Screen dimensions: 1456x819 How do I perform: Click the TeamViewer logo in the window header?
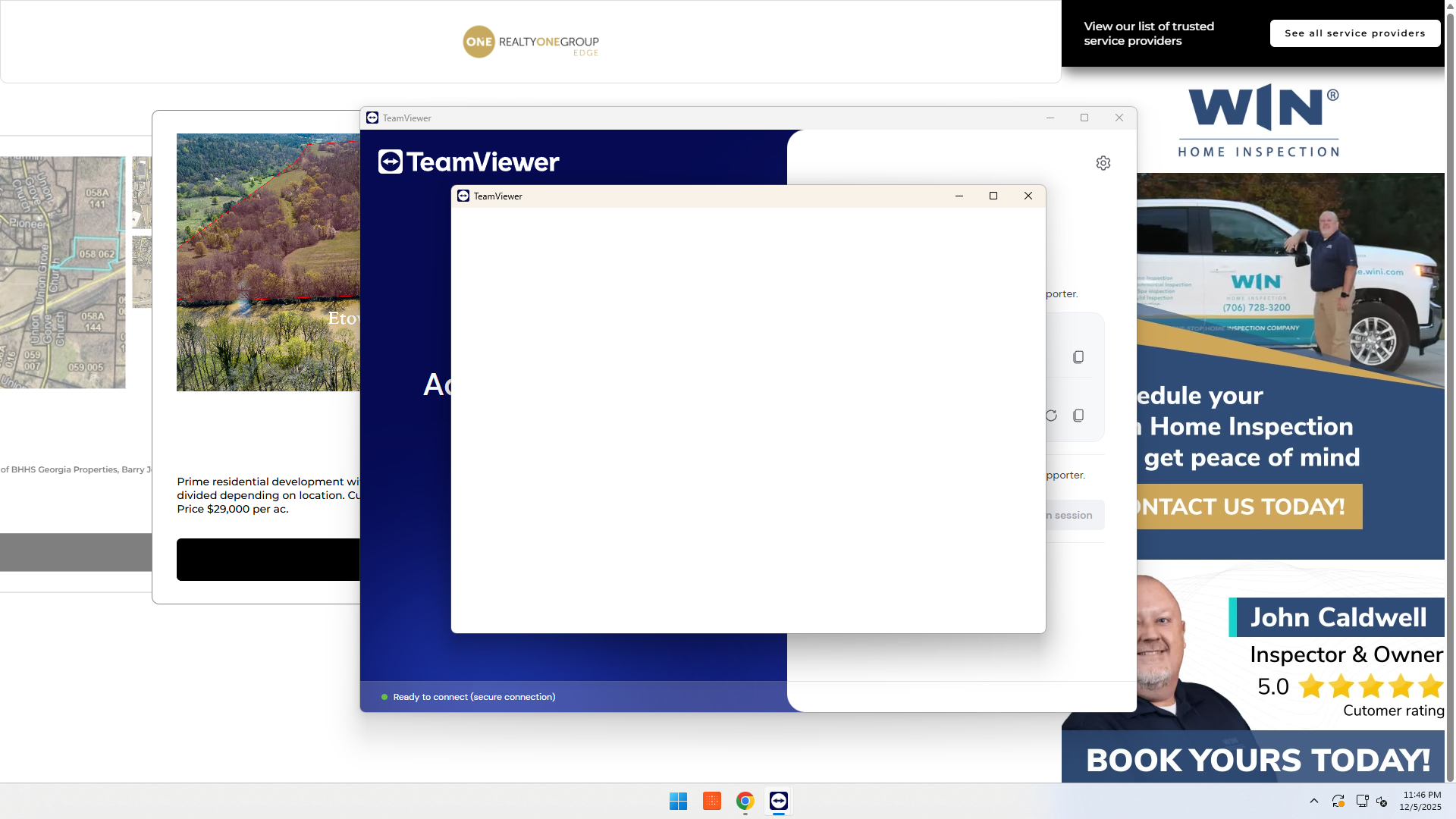point(467,162)
